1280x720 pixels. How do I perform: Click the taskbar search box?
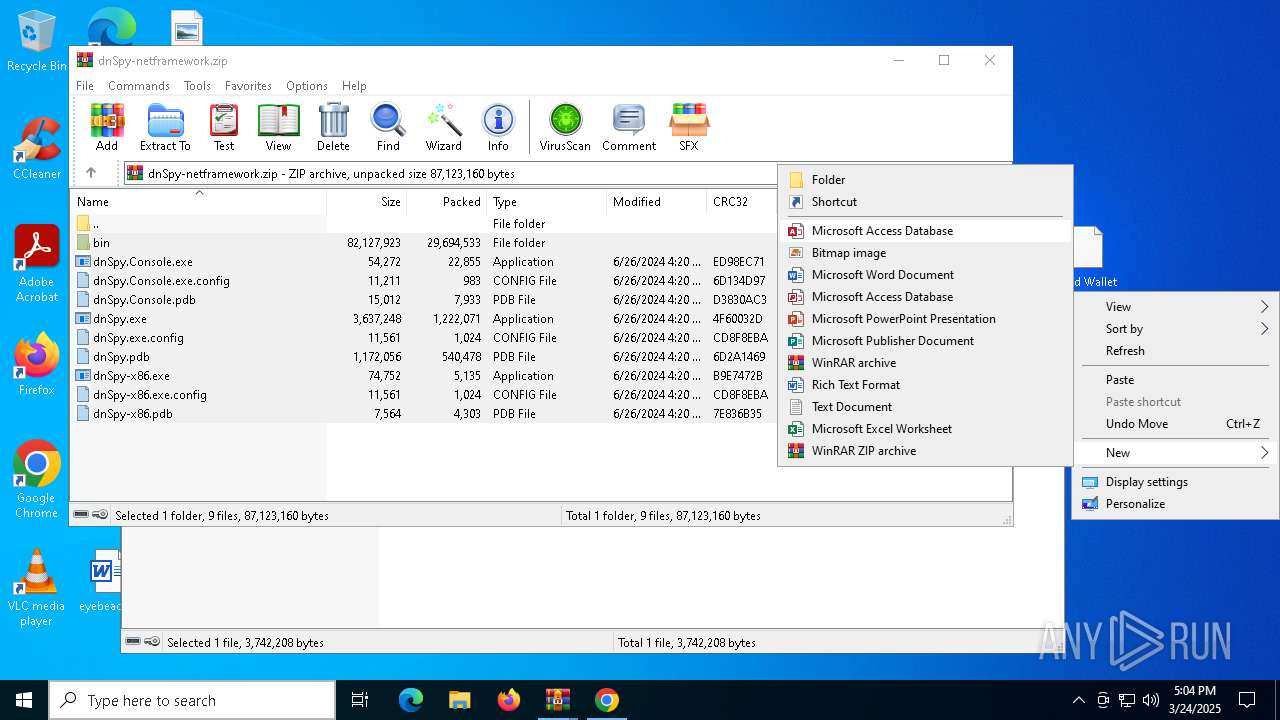point(192,700)
